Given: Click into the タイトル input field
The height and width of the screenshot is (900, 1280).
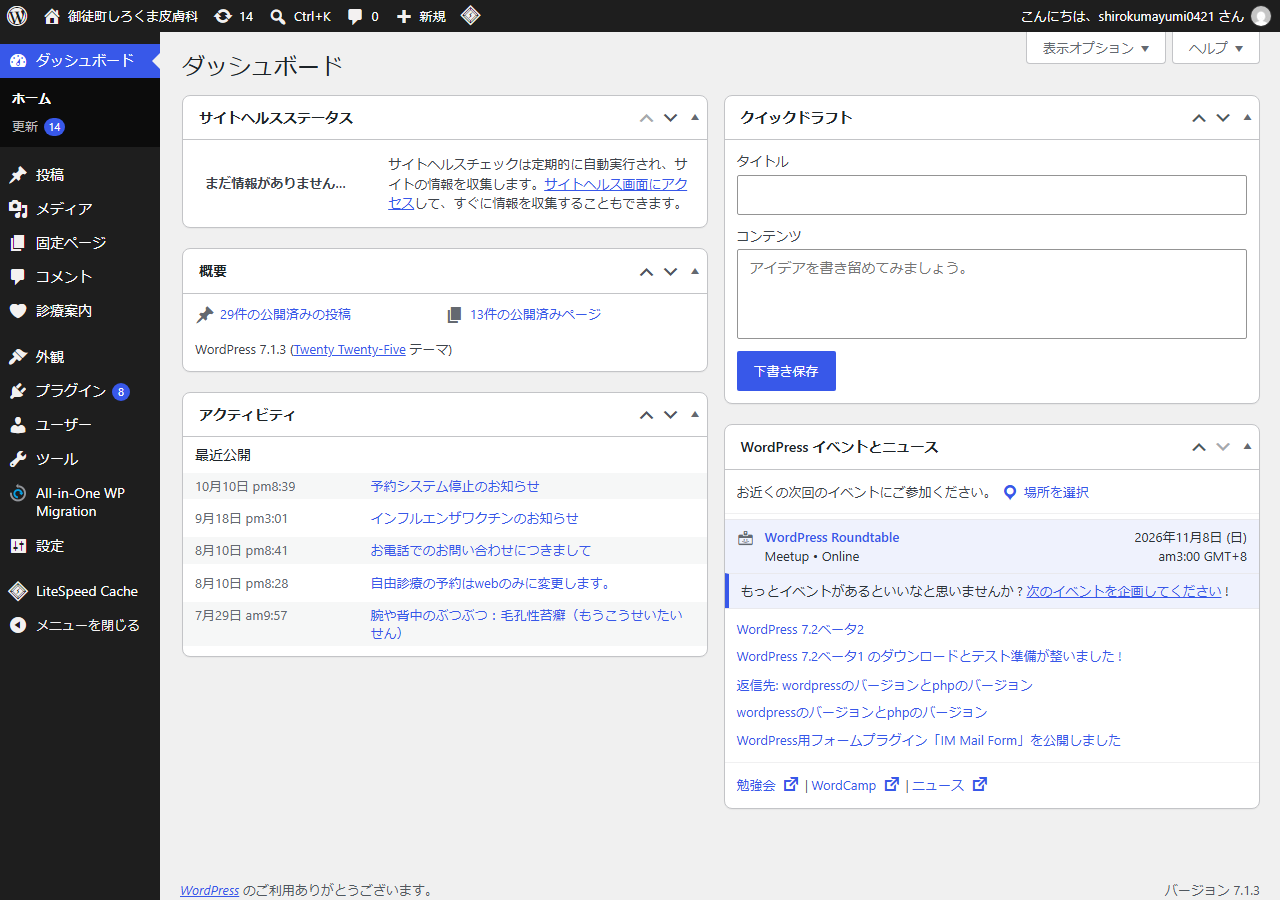Looking at the screenshot, I should coord(992,195).
